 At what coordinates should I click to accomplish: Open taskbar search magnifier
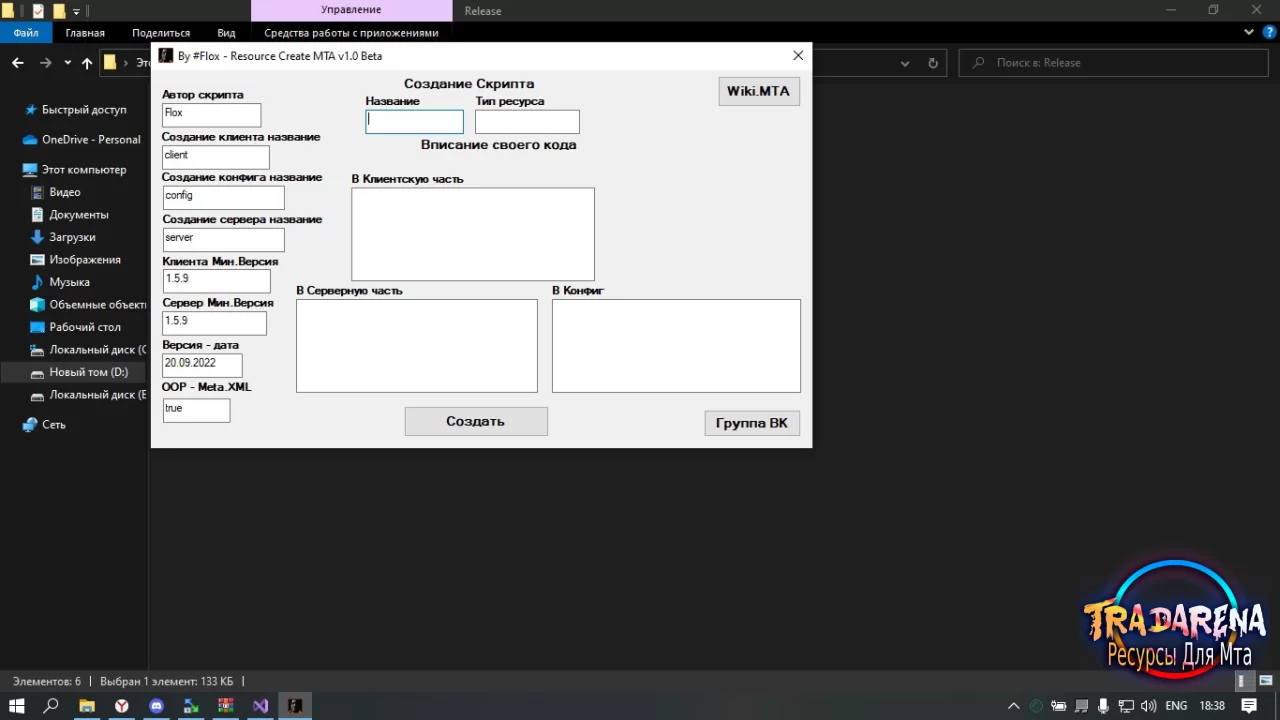pos(51,705)
